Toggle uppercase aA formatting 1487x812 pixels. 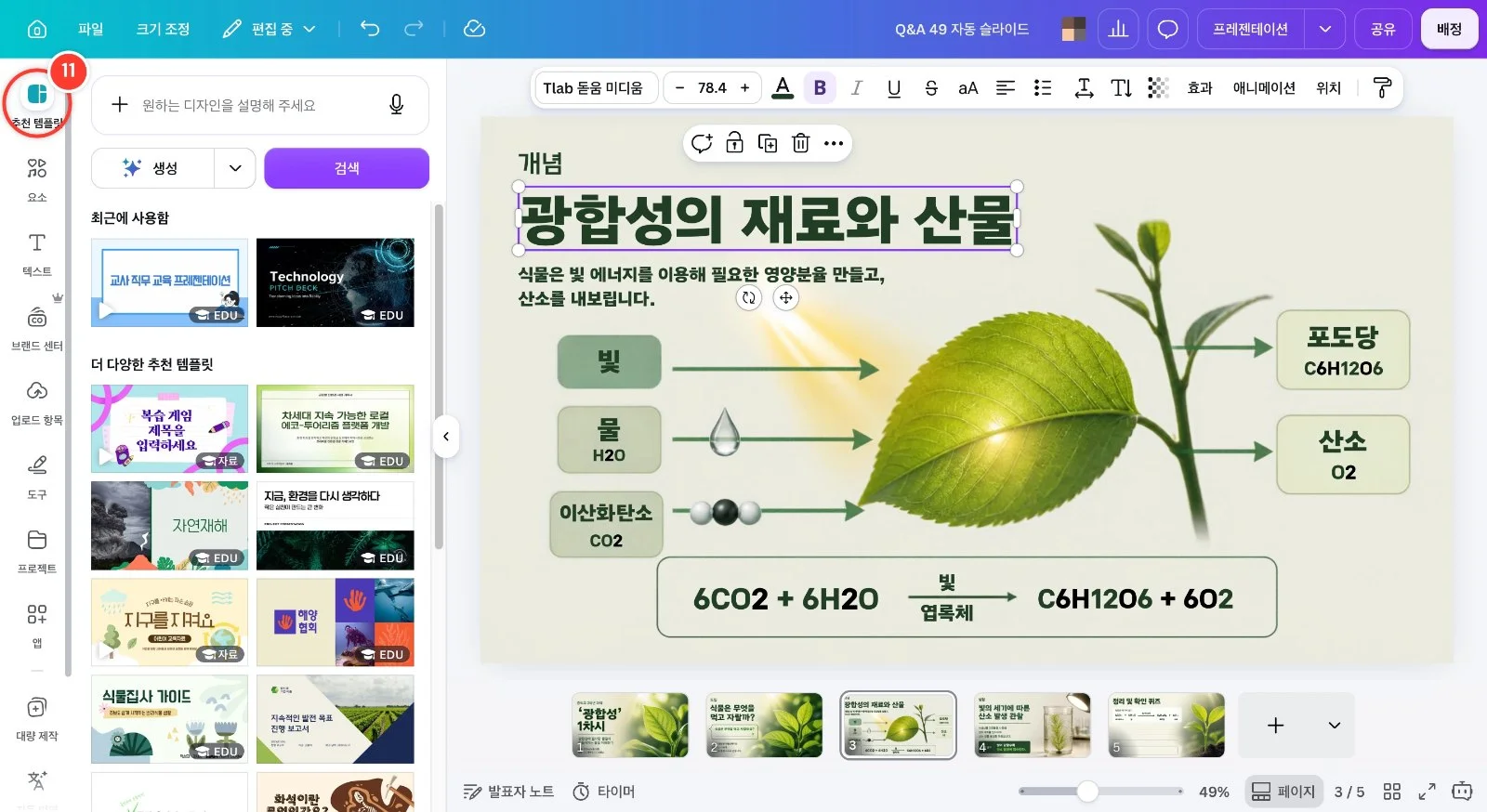click(x=968, y=87)
